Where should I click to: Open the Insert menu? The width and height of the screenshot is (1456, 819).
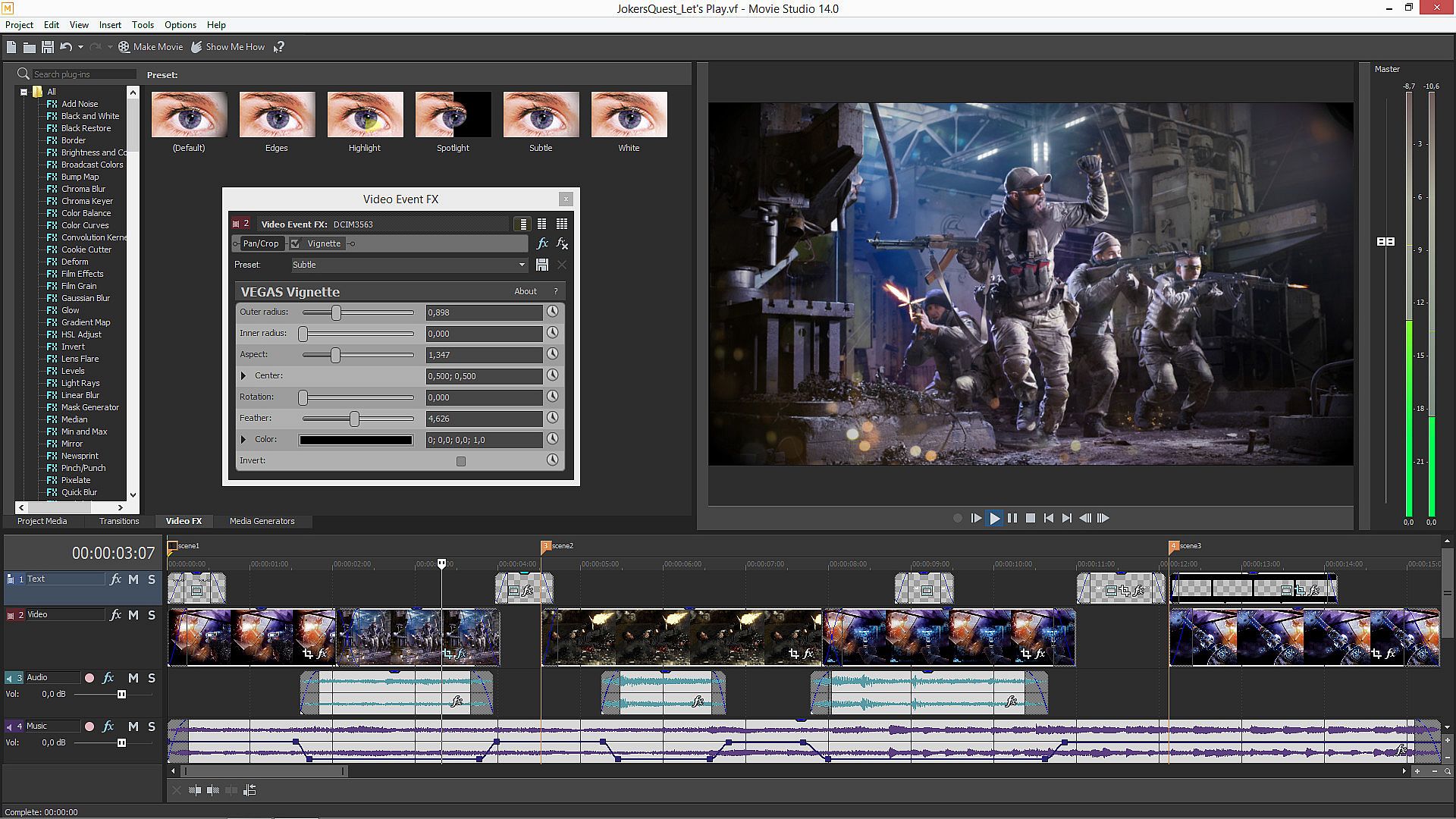coord(110,25)
